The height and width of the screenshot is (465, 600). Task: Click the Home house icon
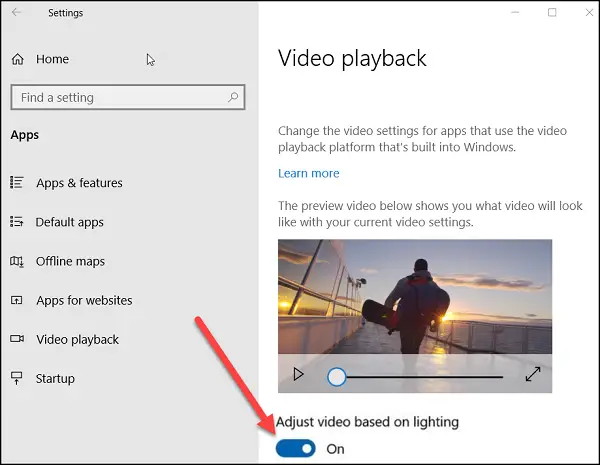(18, 59)
